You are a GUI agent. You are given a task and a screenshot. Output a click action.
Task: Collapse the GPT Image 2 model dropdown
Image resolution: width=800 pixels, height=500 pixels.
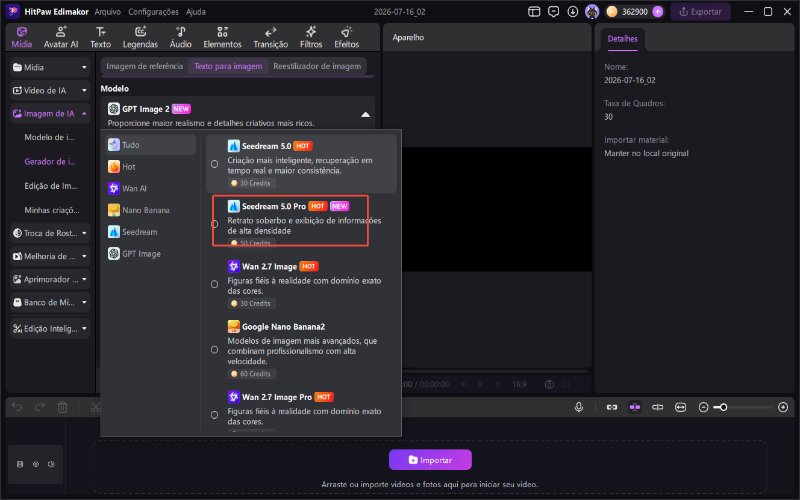(365, 114)
